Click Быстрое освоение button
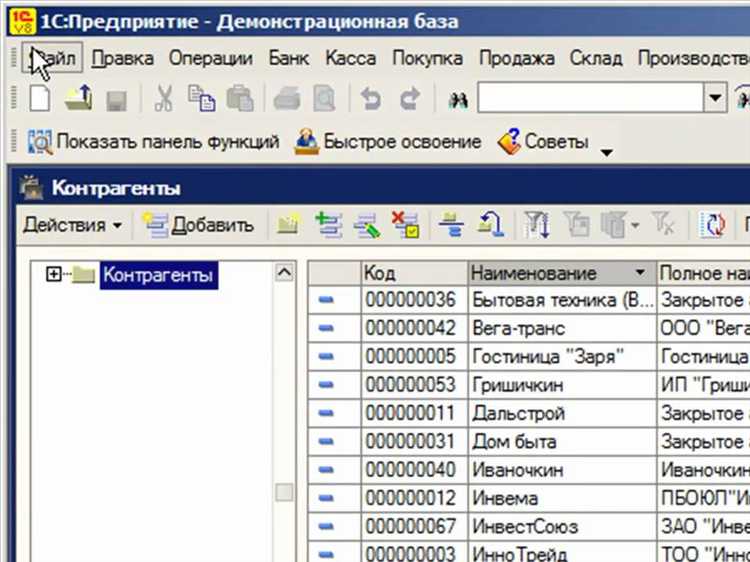 (388, 142)
